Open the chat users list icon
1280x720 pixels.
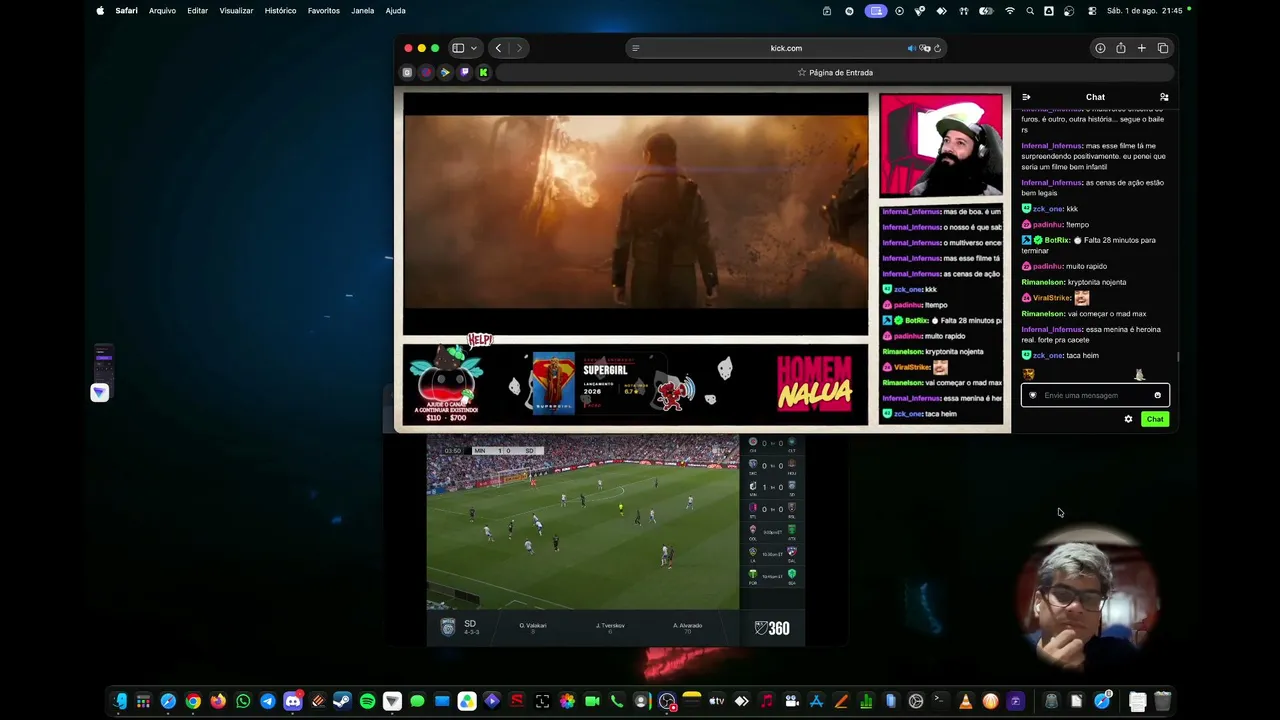tap(1164, 97)
